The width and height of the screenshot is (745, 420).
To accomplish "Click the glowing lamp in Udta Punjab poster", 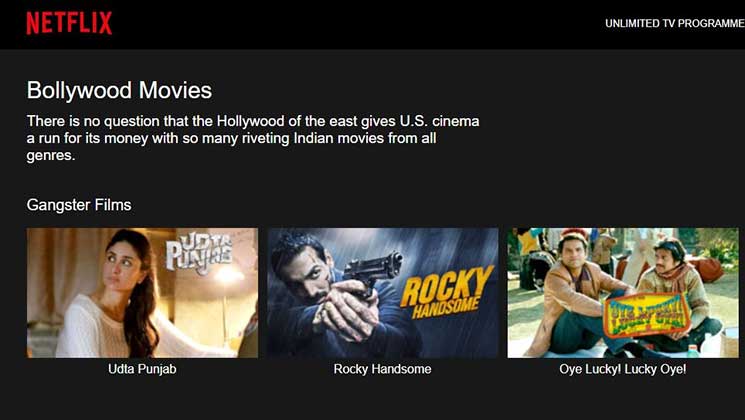I will click(x=227, y=275).
